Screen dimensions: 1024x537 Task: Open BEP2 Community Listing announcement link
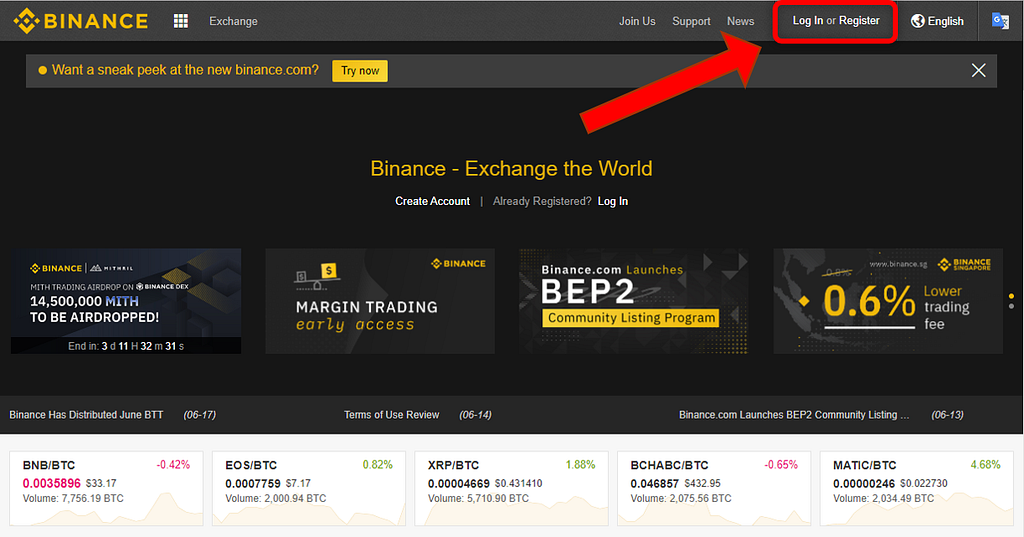(x=793, y=415)
